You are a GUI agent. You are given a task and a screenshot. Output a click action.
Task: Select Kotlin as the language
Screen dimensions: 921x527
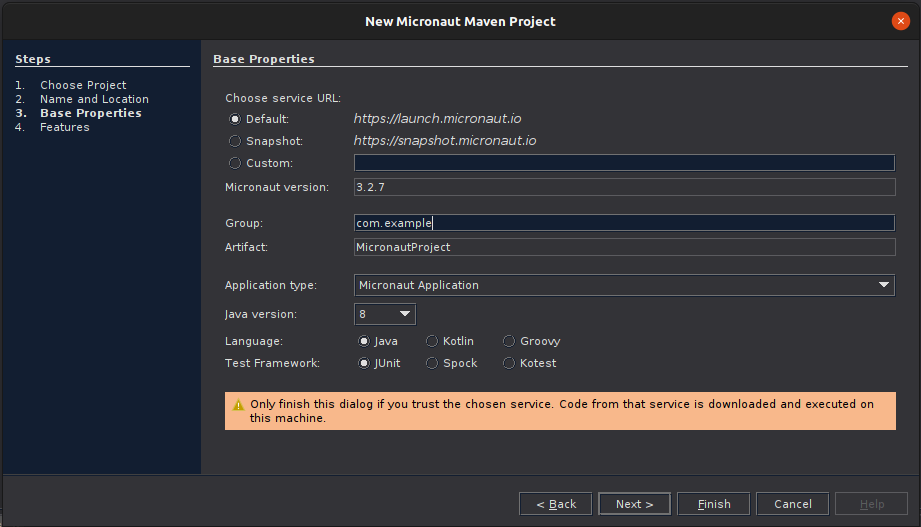click(432, 341)
